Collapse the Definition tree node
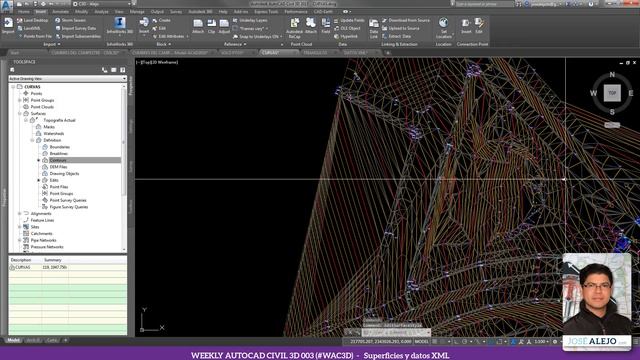640x360 pixels. click(x=32, y=140)
